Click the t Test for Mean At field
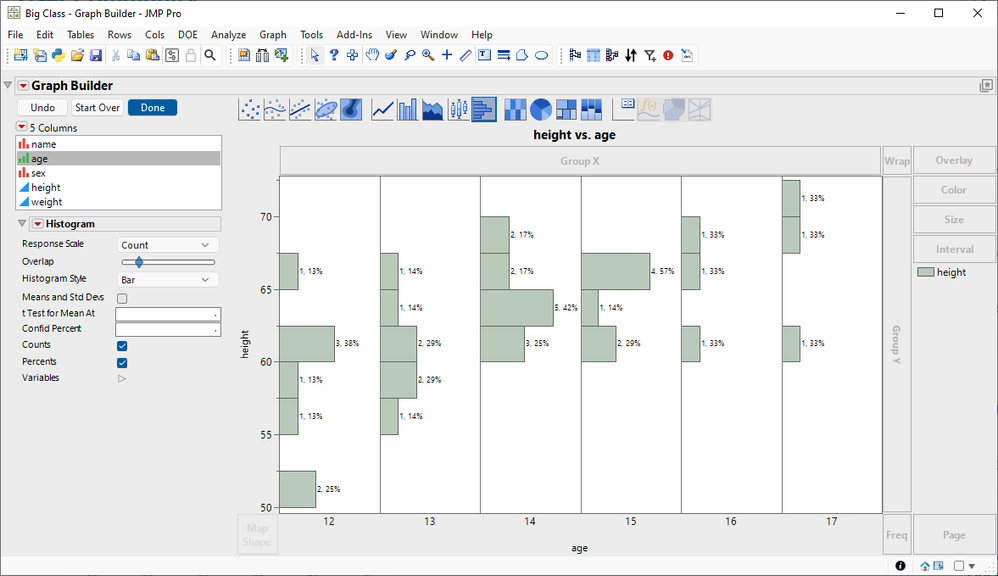Image resolution: width=998 pixels, height=576 pixels. 168,314
